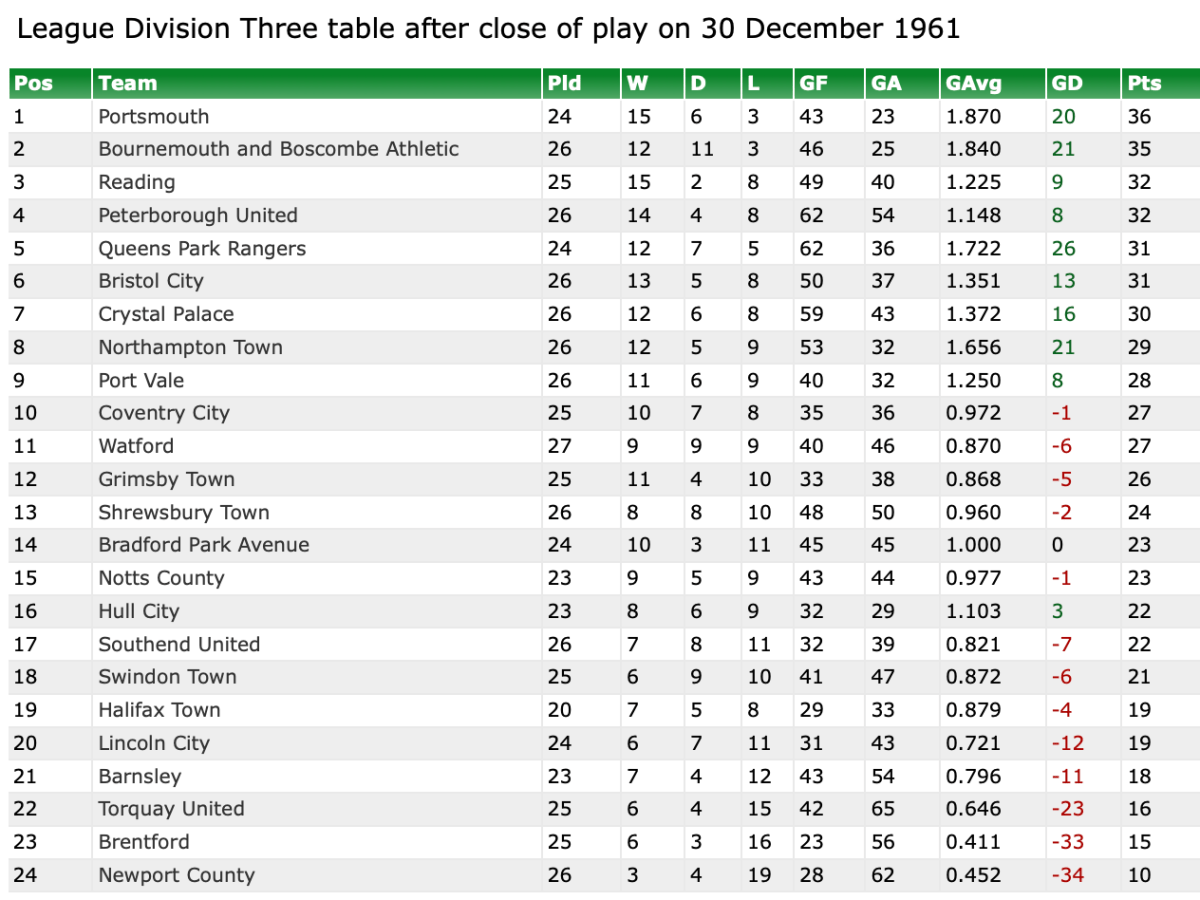
Task: Select the GAvg column header
Action: pos(973,84)
